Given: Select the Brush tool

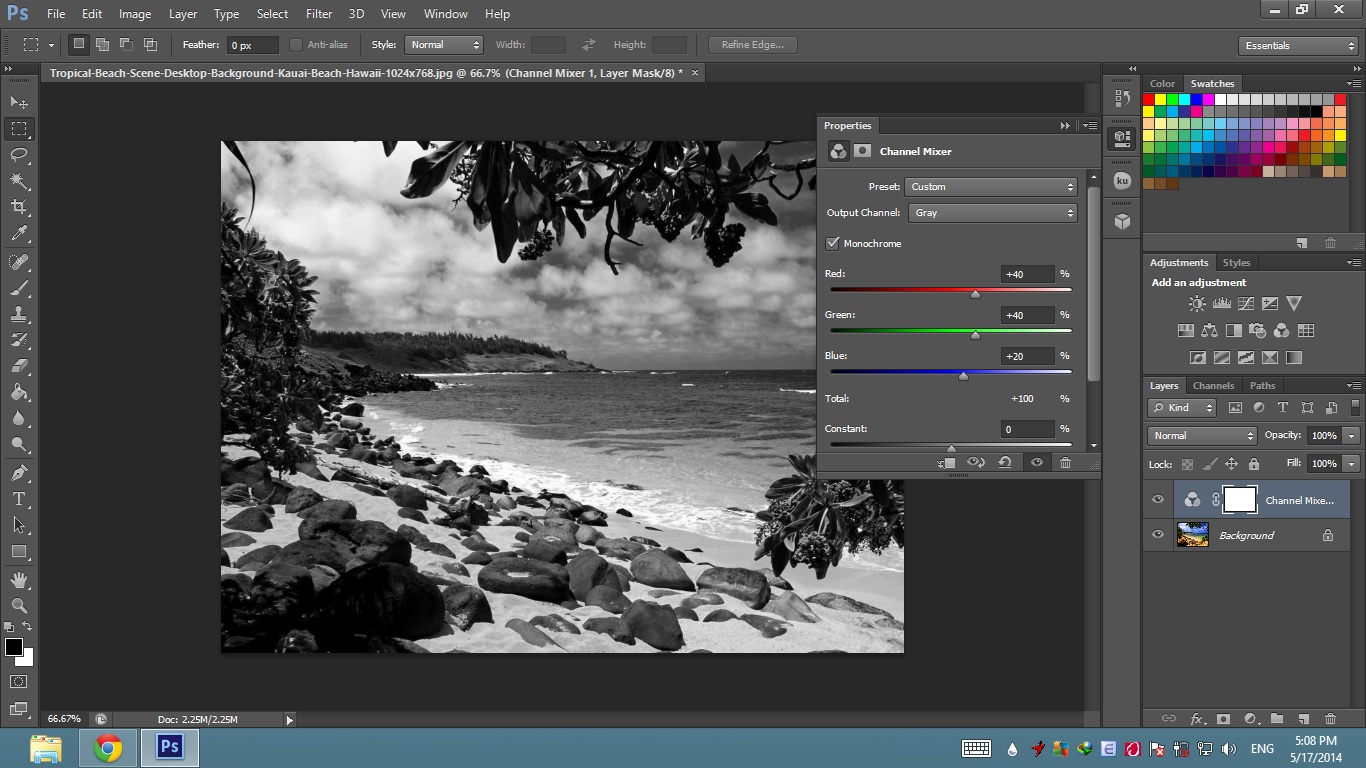Looking at the screenshot, I should pos(19,288).
